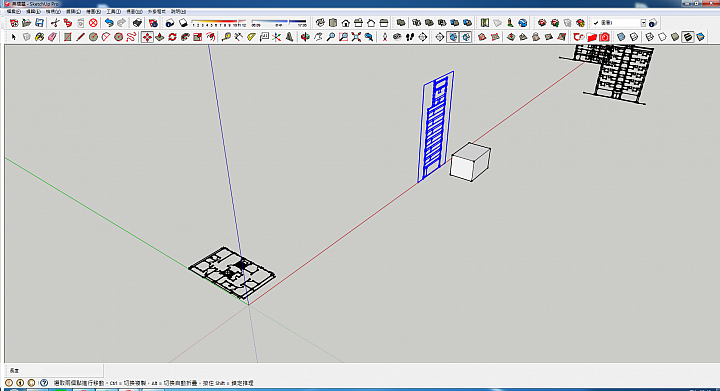
Task: Open the Help (說明) menu
Action: pyautogui.click(x=178, y=11)
